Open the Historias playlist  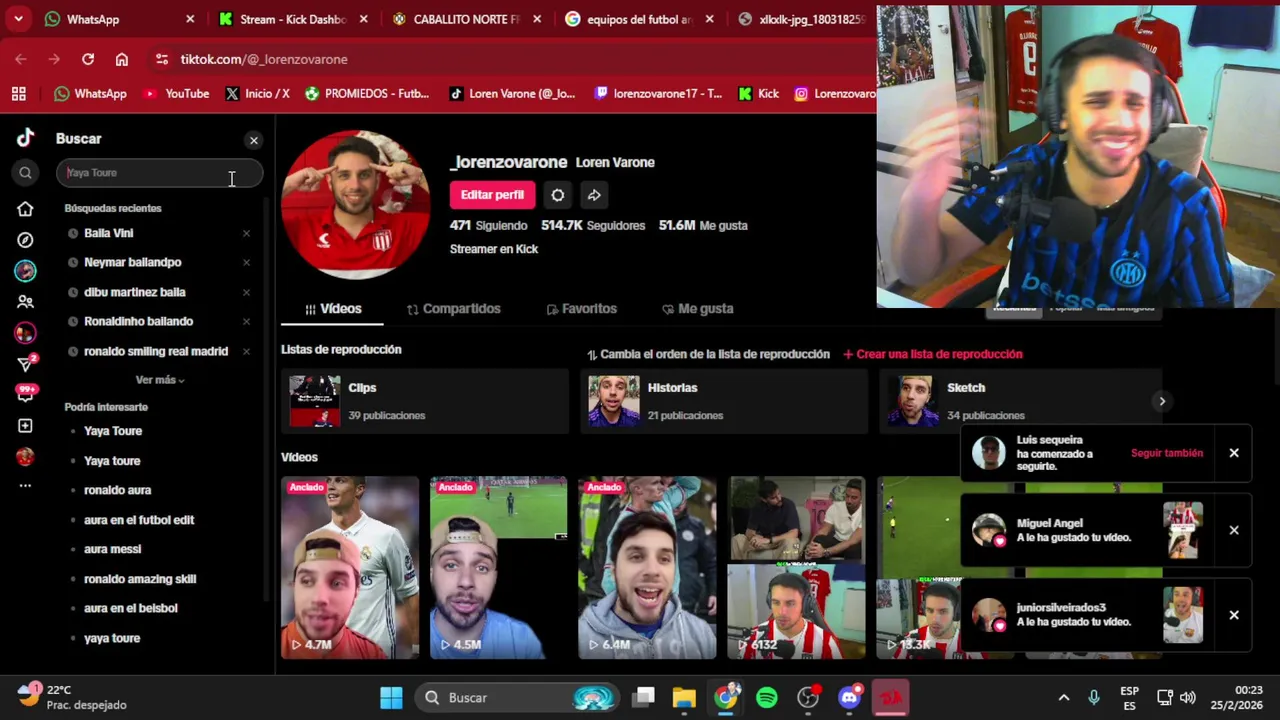724,401
